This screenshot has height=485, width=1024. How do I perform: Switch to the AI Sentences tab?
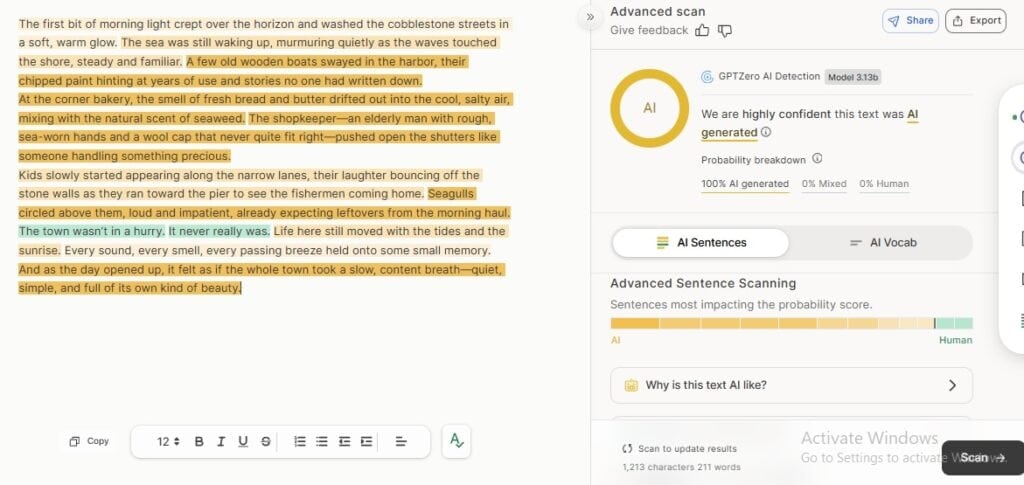[x=700, y=242]
